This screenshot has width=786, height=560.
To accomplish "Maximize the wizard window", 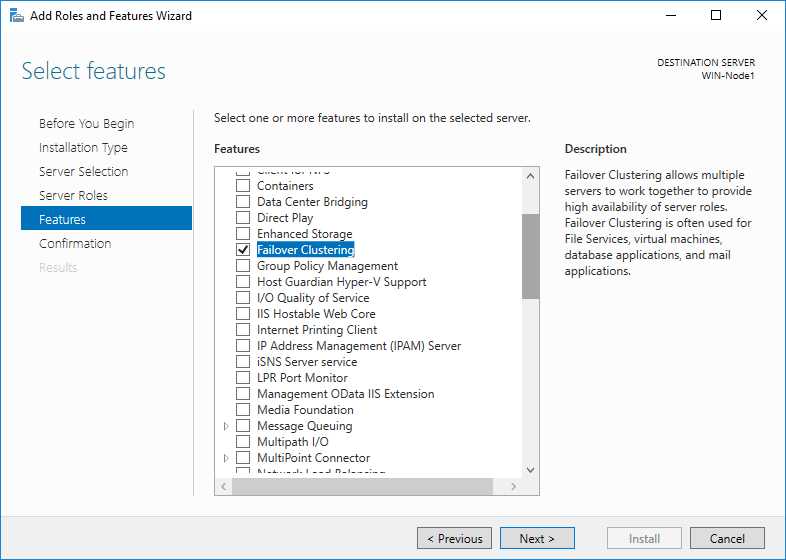I will 716,16.
